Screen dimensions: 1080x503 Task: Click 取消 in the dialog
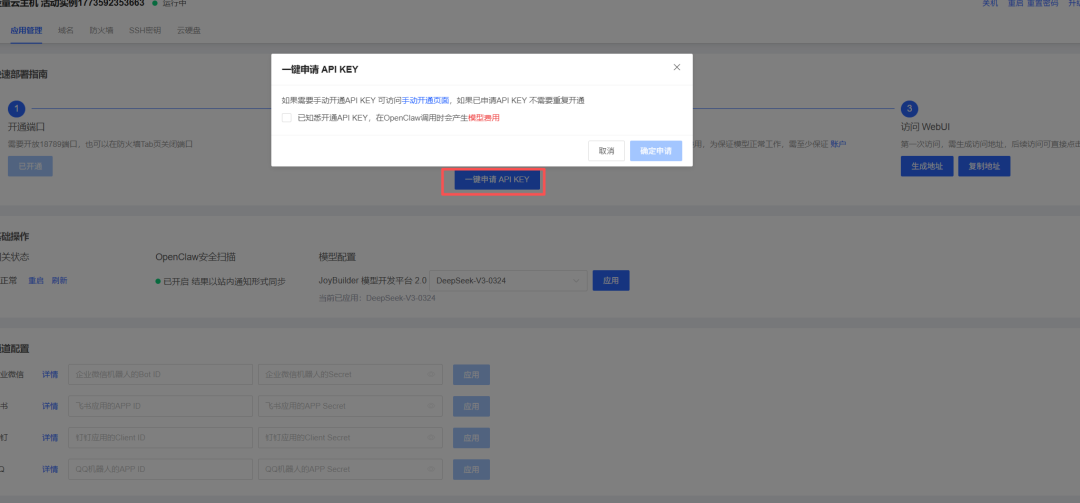tap(606, 151)
